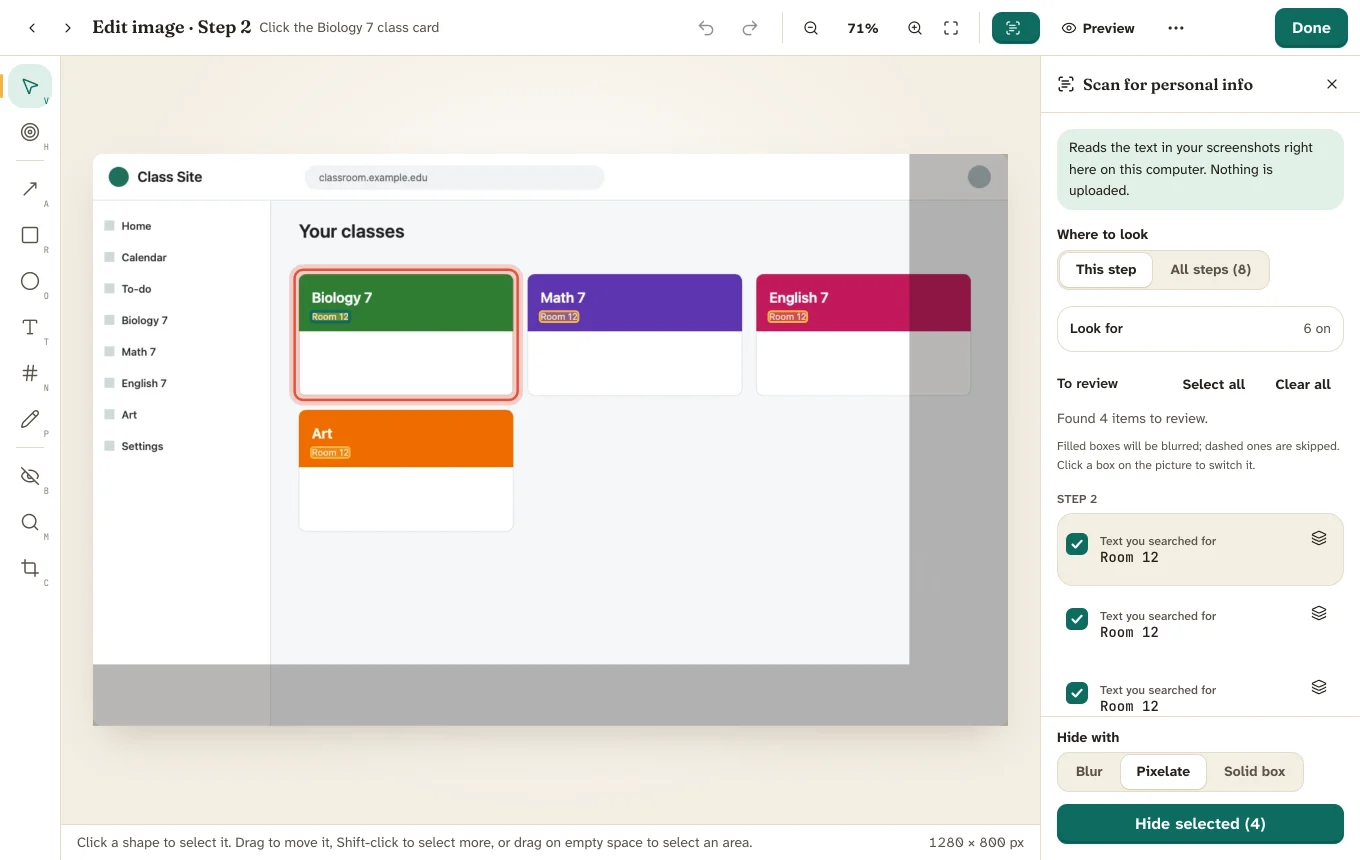
Task: Toggle the Room 12 box on the English 7 card
Action: coord(788,317)
